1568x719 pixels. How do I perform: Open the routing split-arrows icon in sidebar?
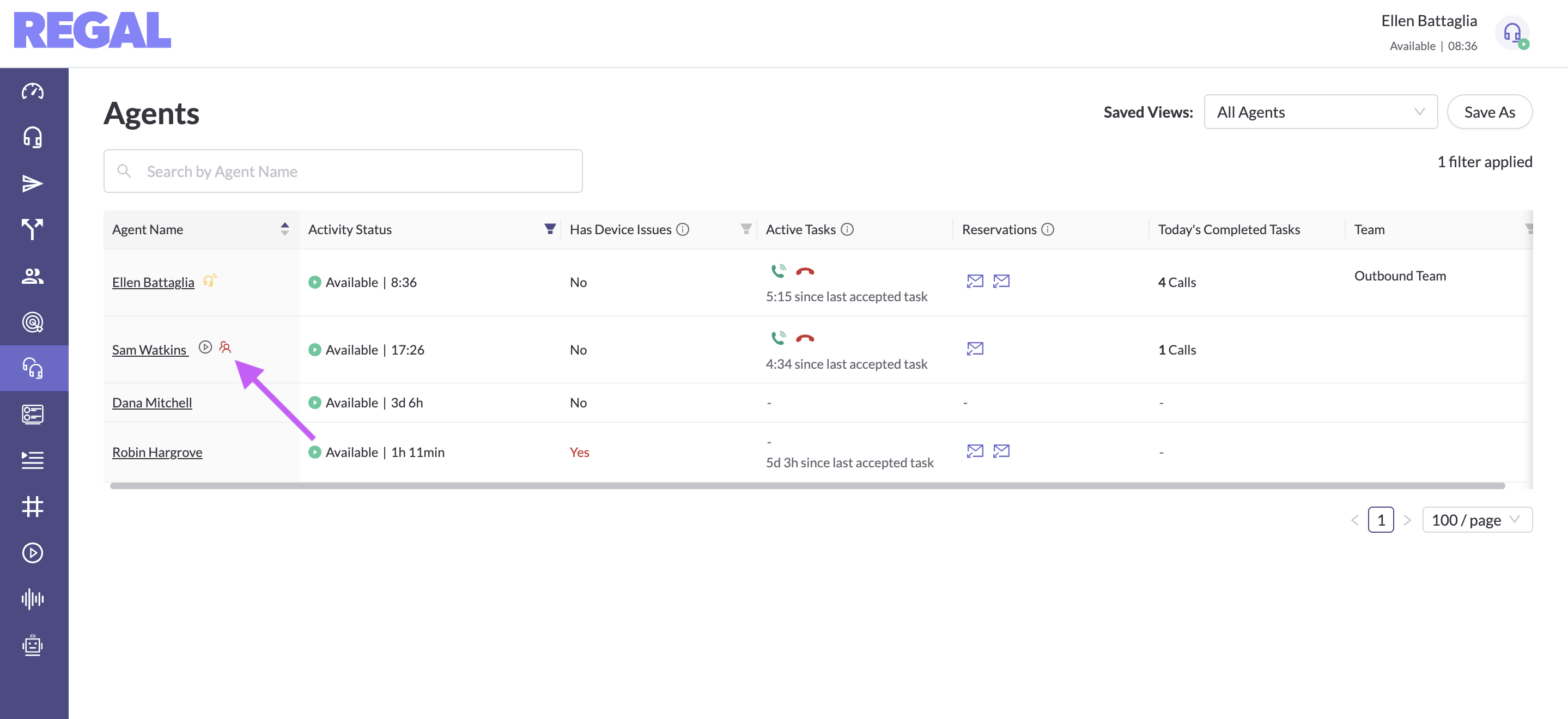32,229
